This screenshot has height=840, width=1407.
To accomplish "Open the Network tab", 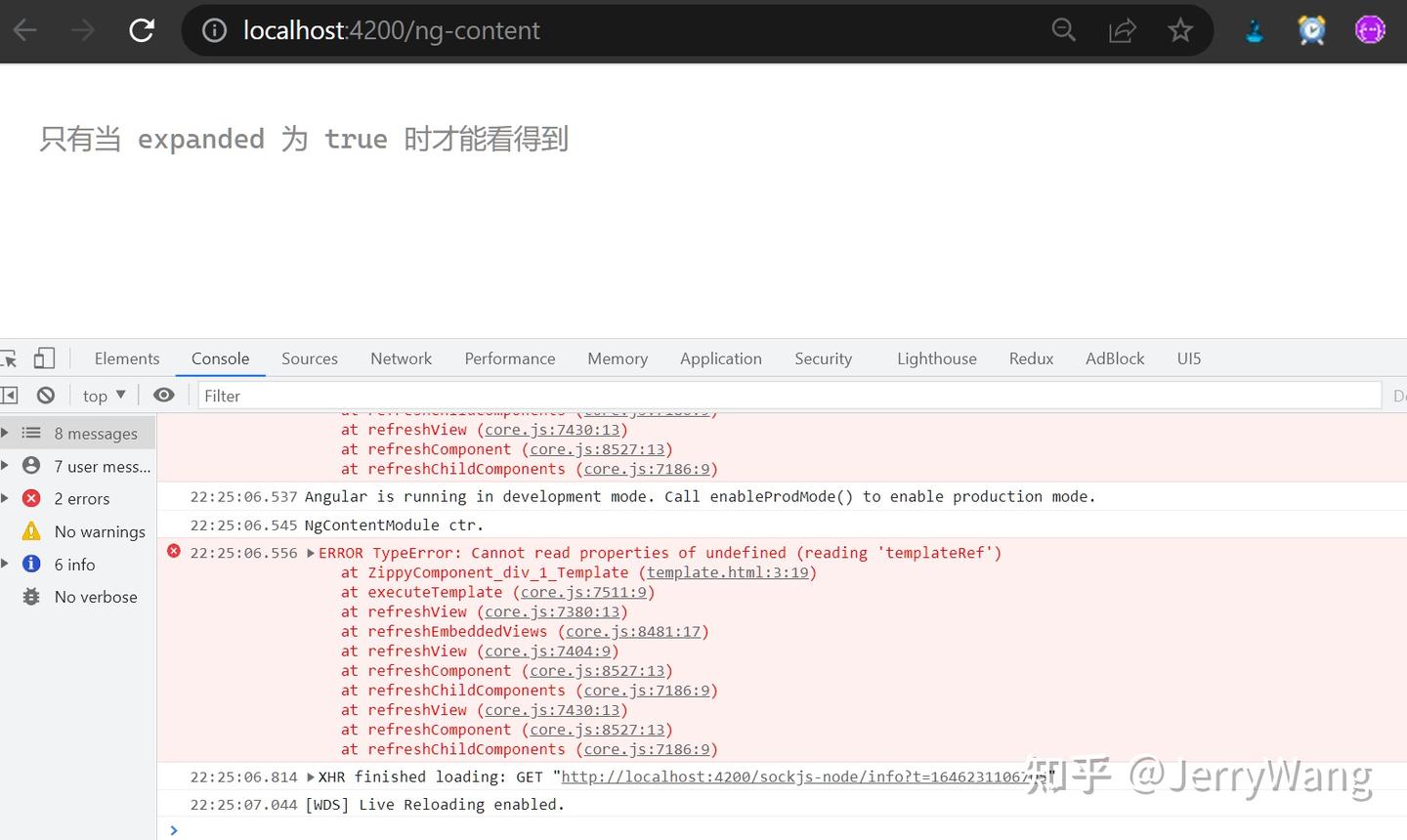I will [402, 358].
